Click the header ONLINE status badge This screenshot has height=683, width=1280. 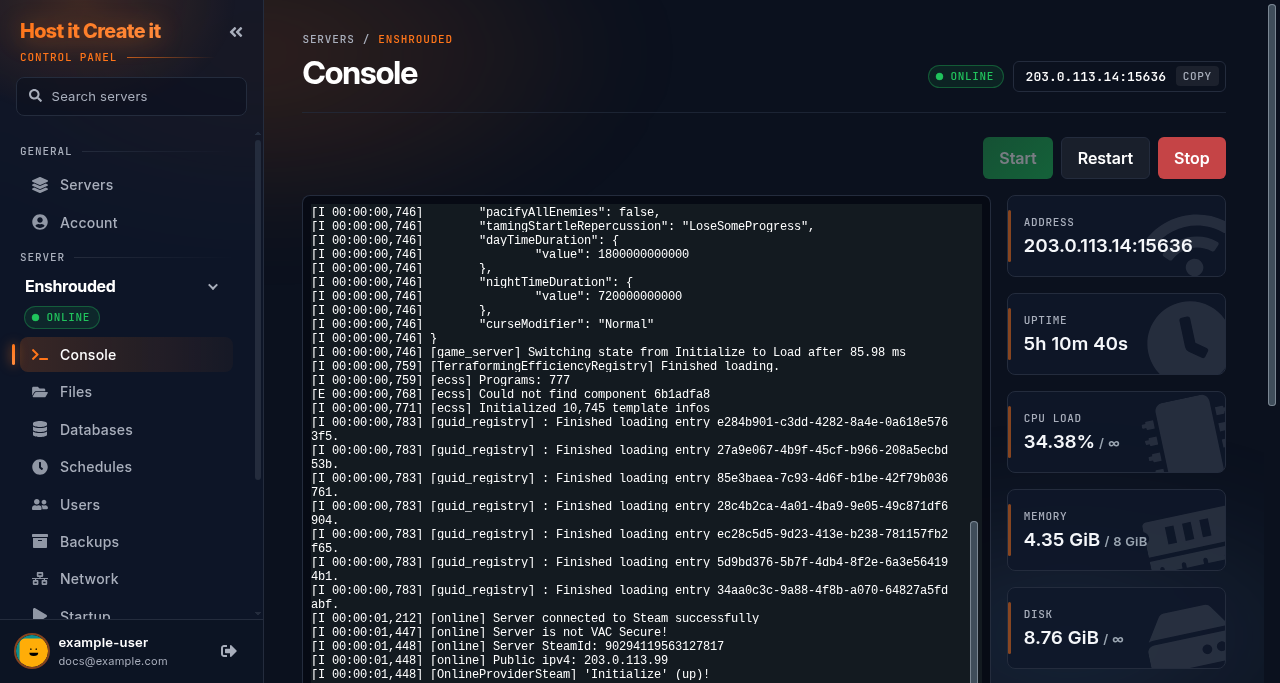point(966,76)
